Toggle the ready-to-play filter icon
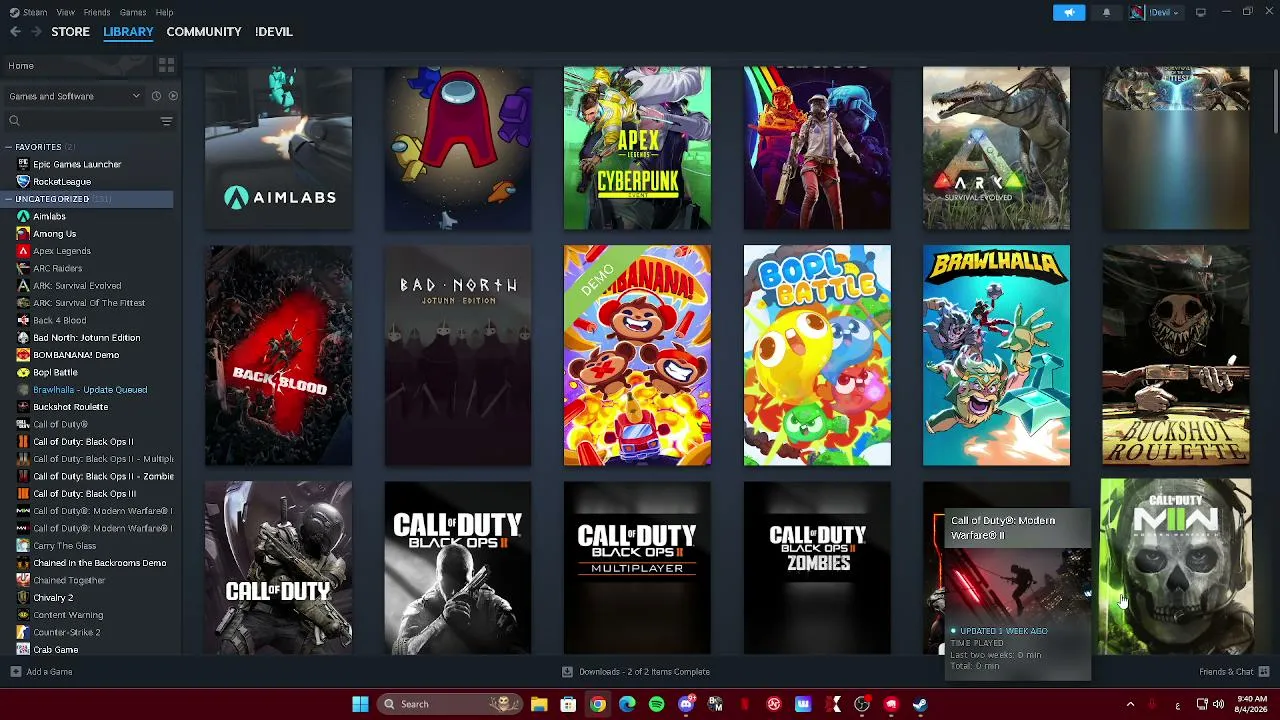 pyautogui.click(x=173, y=96)
